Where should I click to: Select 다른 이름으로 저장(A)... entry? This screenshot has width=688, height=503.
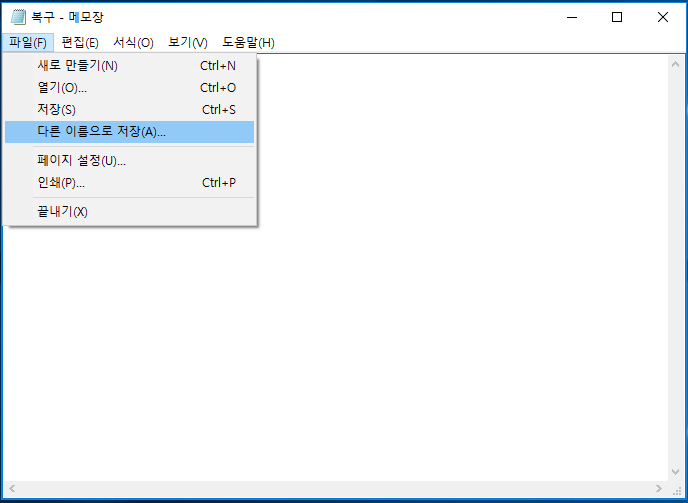click(129, 132)
